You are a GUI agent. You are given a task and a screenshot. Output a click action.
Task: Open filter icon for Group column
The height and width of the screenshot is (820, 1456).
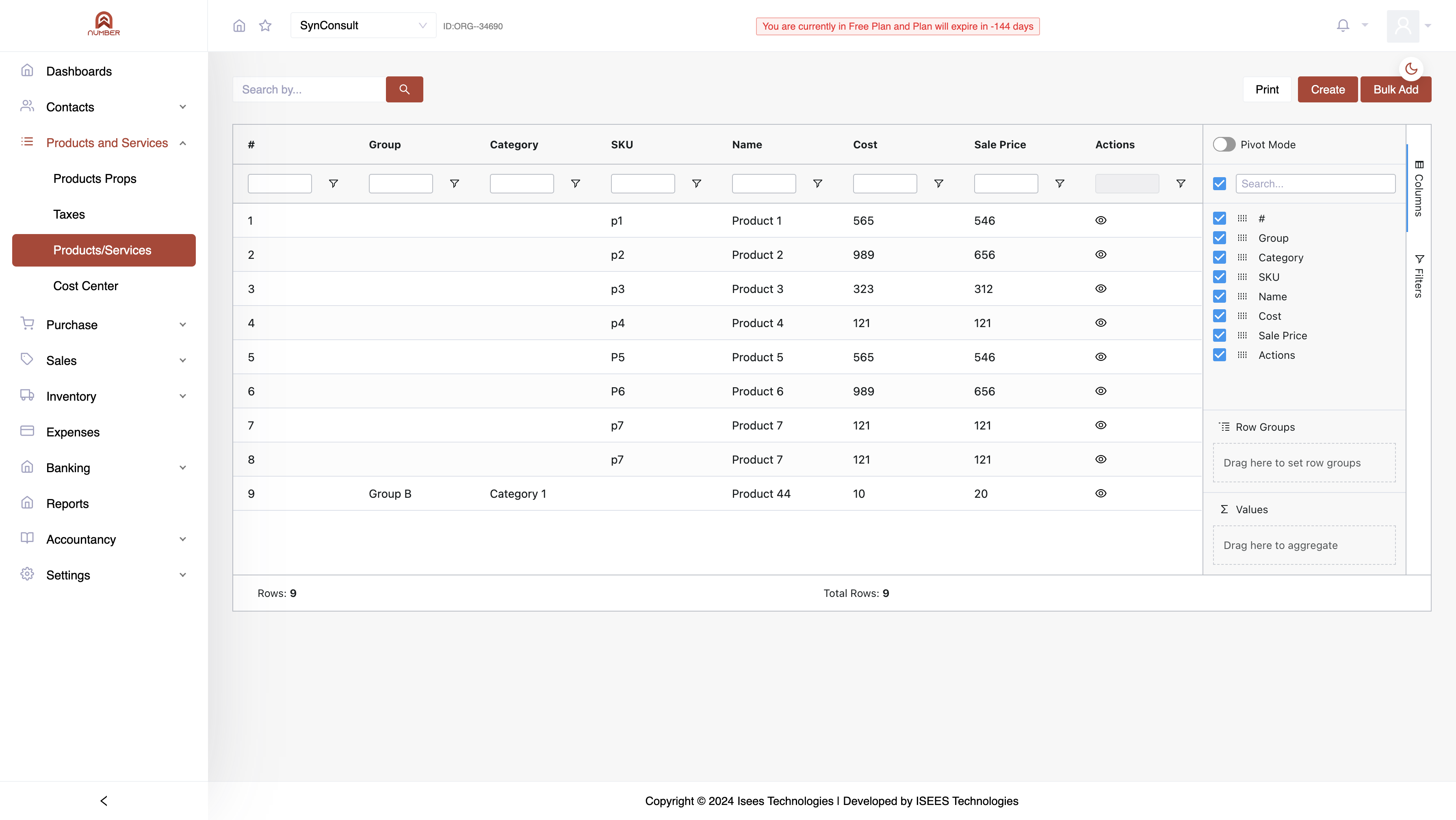coord(454,184)
